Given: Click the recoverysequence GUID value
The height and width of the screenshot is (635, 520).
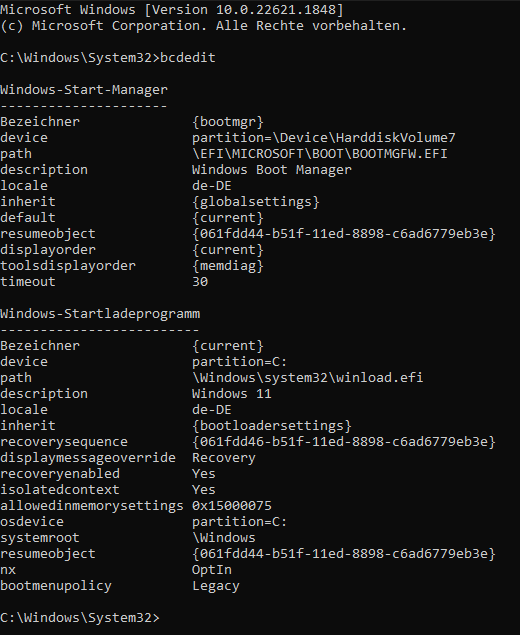Looking at the screenshot, I should [x=343, y=441].
